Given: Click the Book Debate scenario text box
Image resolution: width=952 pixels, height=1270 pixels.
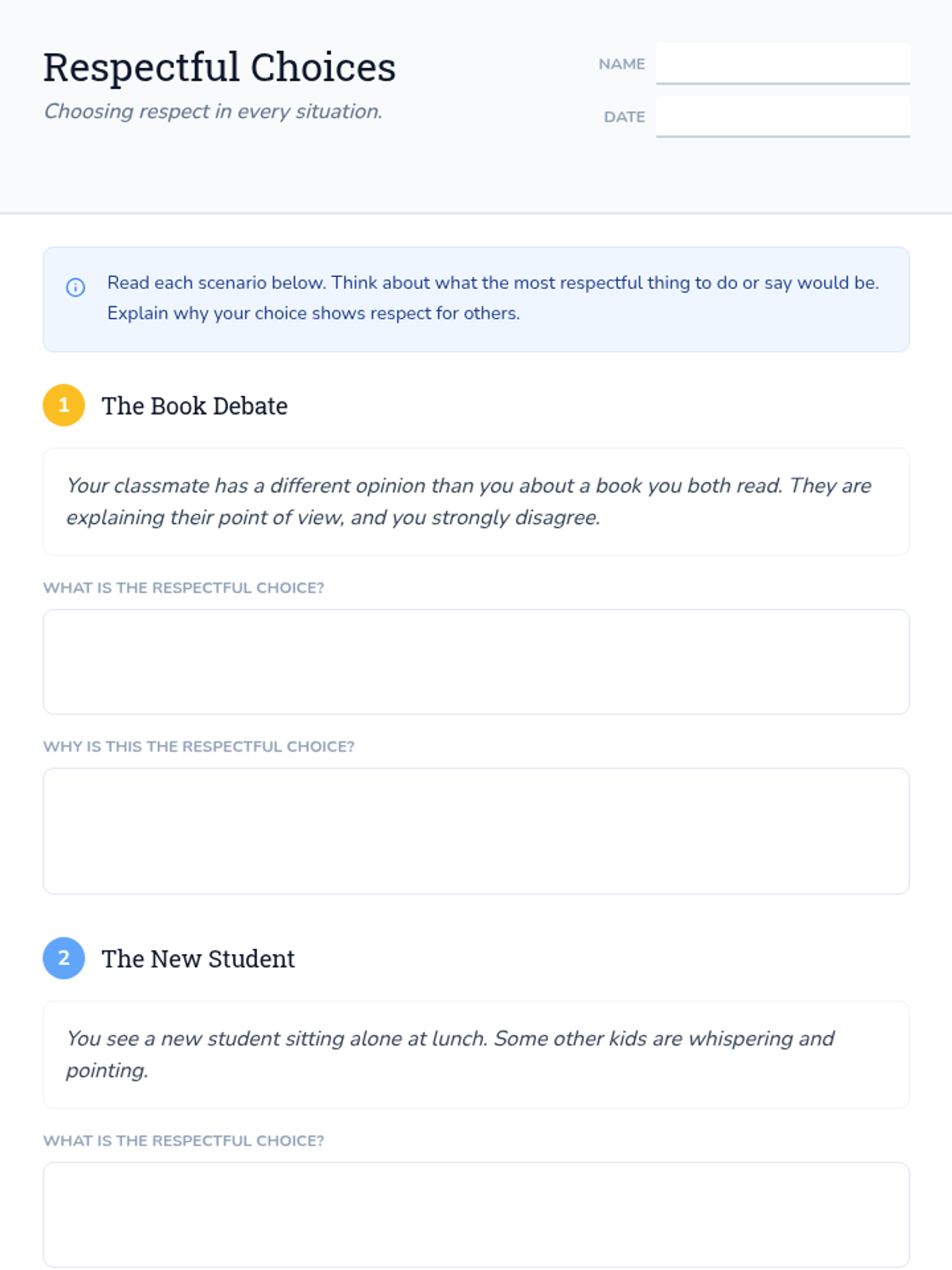Looking at the screenshot, I should click(476, 502).
